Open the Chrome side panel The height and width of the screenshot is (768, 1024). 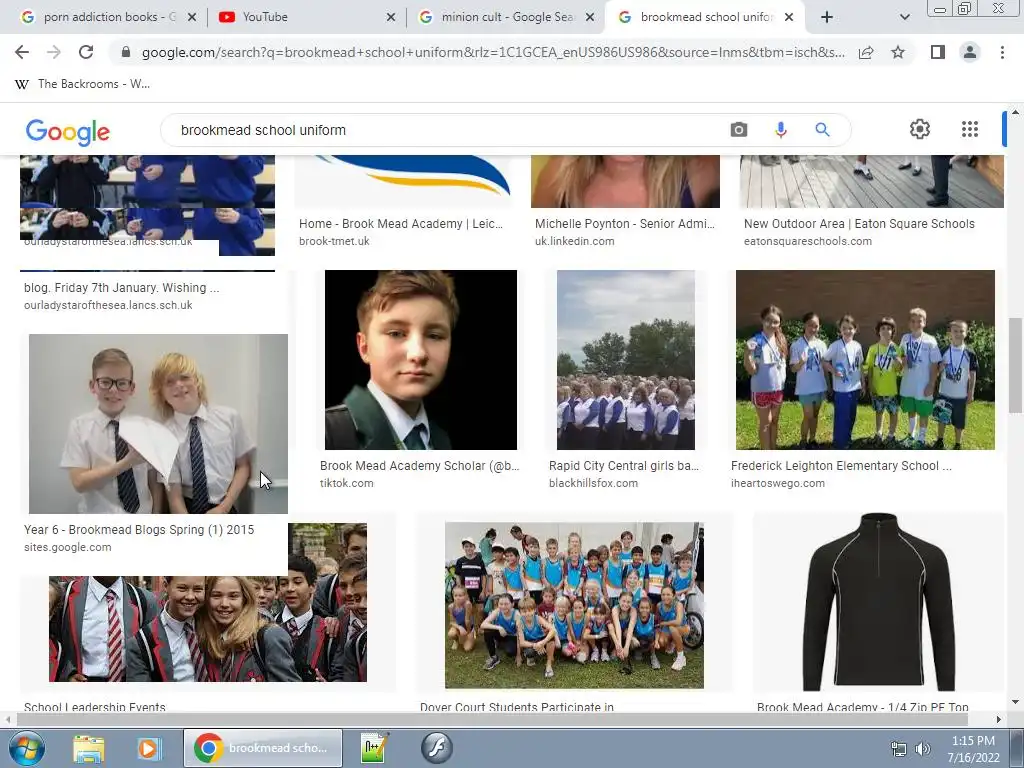point(938,52)
